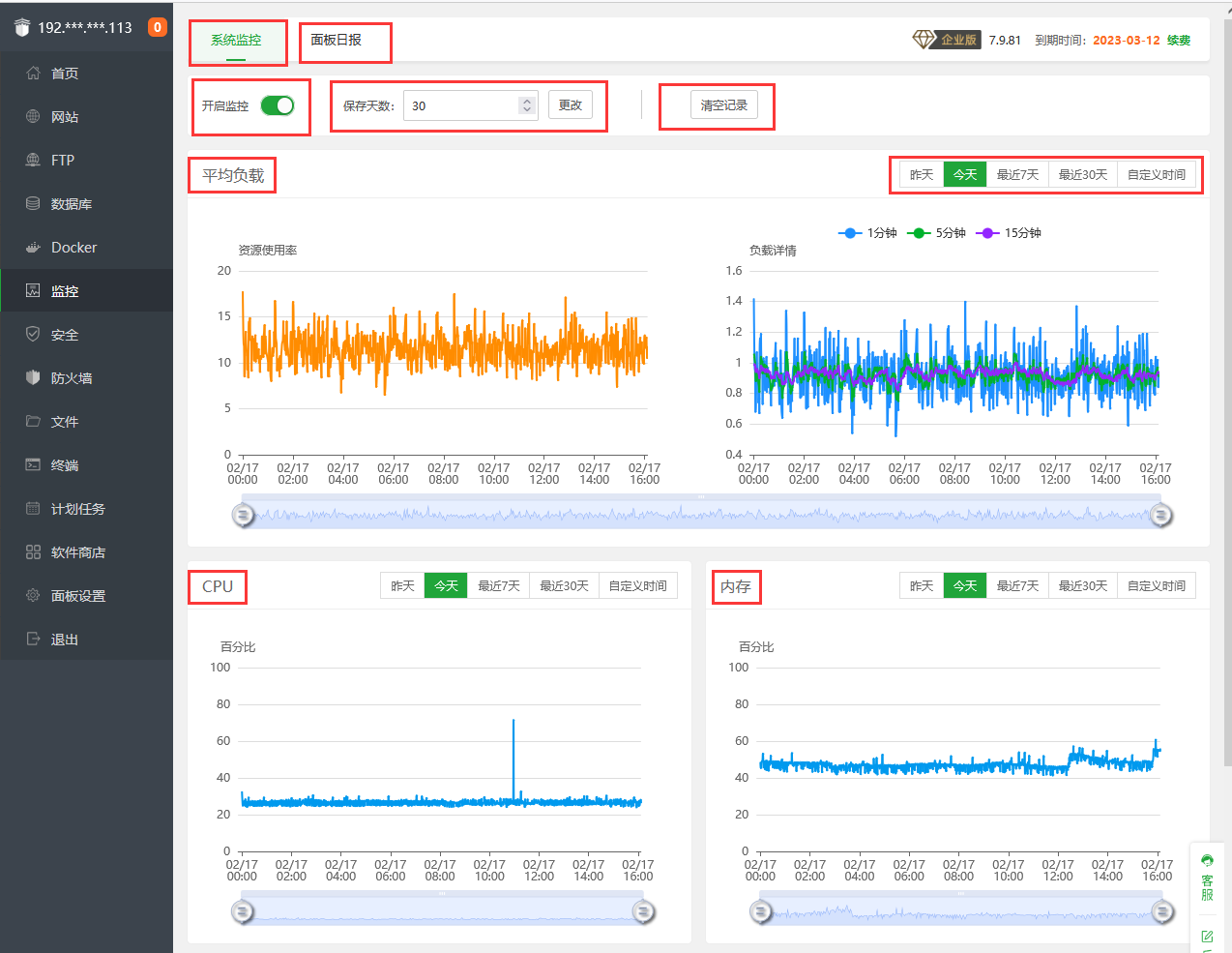Open the 防火墙 shield icon
Screen dimensions: 1232x953
33,378
